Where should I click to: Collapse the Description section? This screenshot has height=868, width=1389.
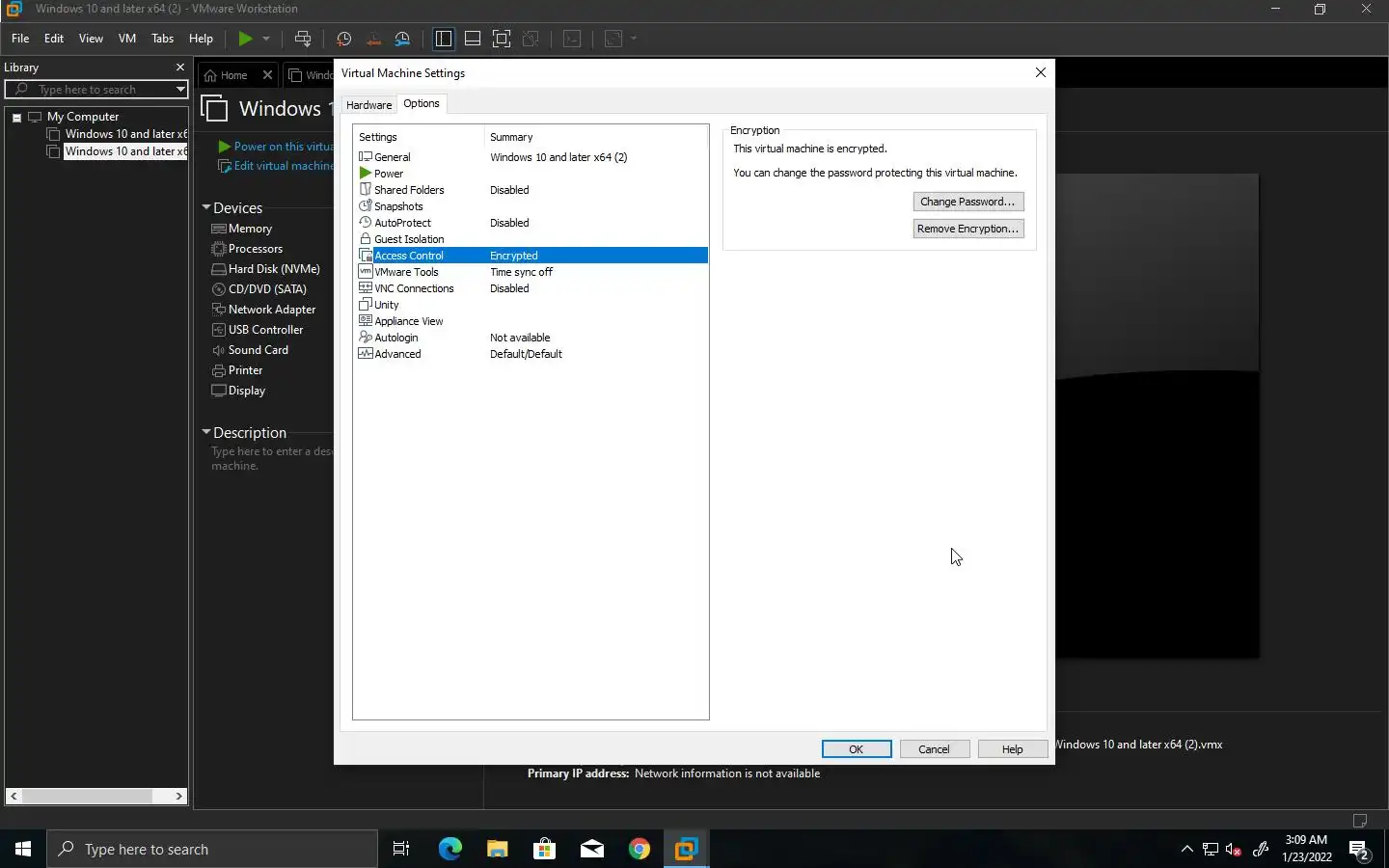pos(206,432)
